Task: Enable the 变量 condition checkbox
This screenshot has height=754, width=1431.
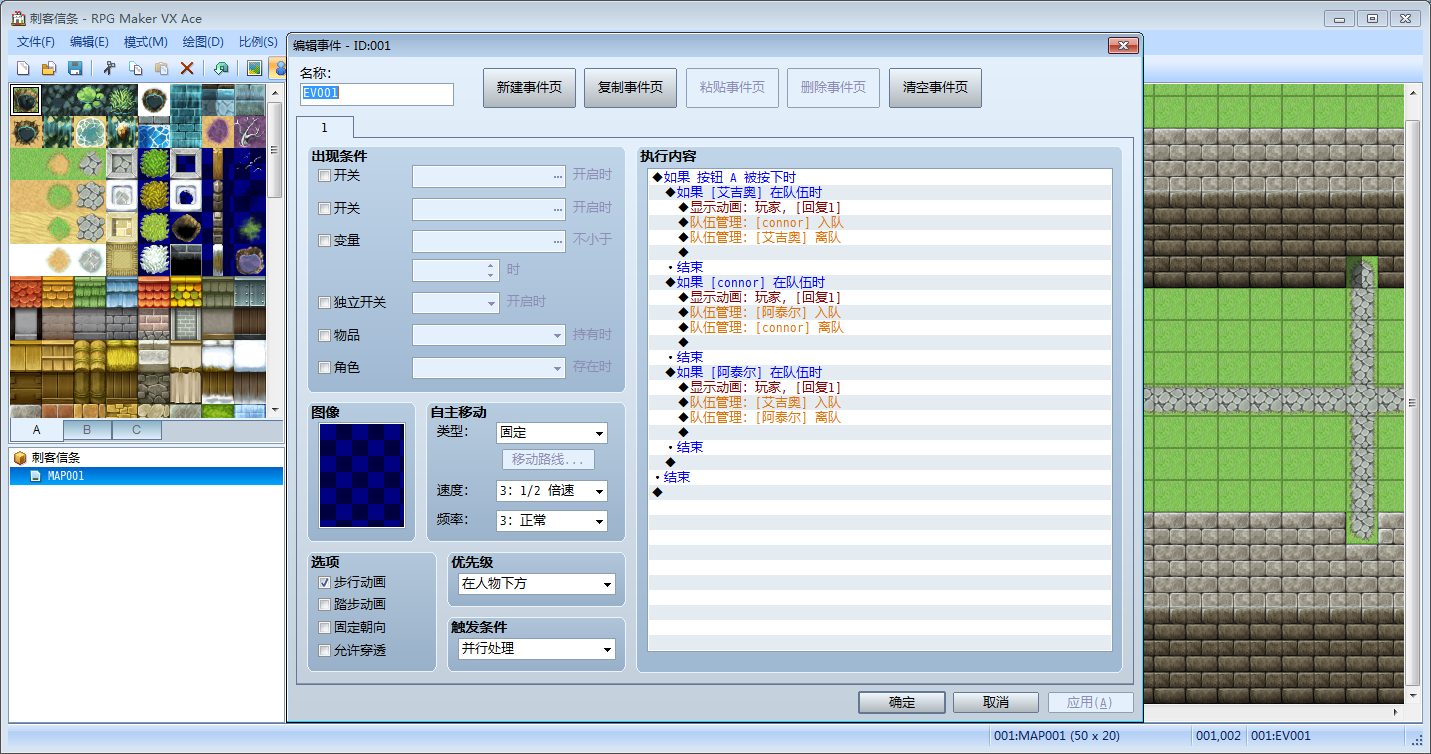Action: (x=324, y=240)
